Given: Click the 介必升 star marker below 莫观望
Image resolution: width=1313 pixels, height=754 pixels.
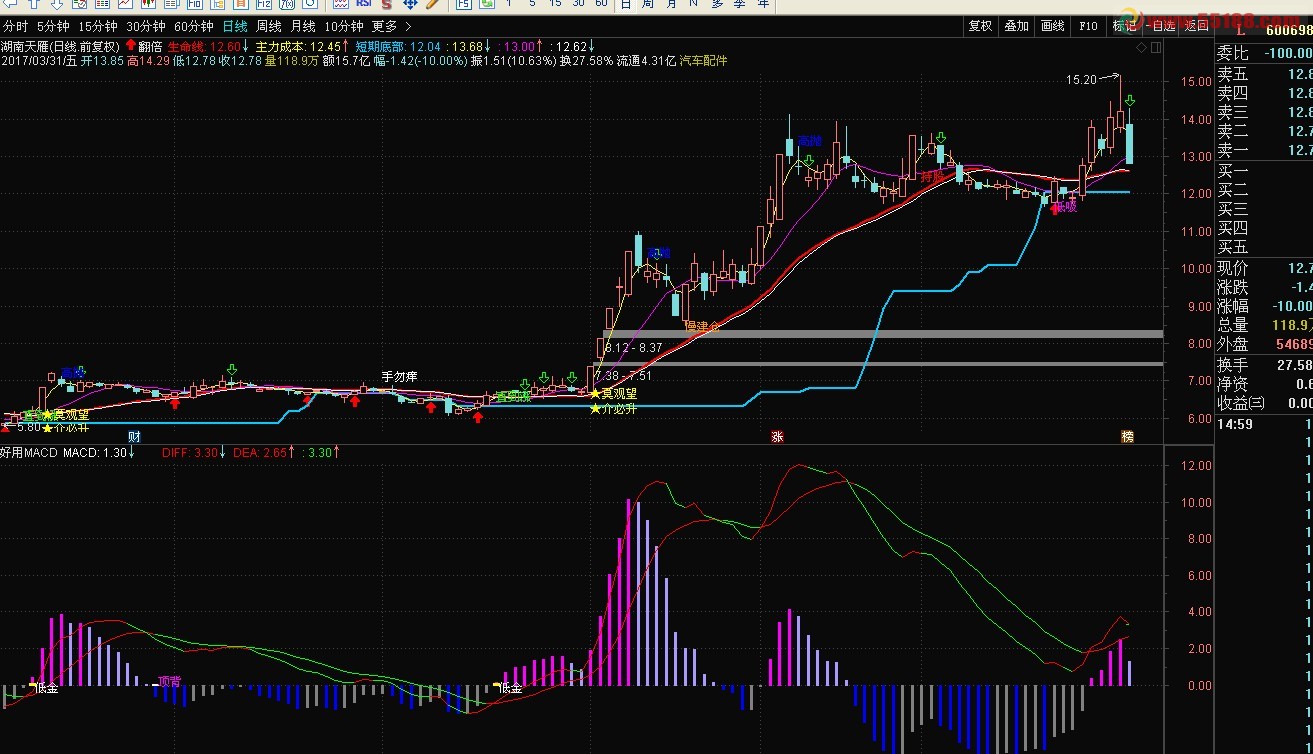Looking at the screenshot, I should [614, 409].
